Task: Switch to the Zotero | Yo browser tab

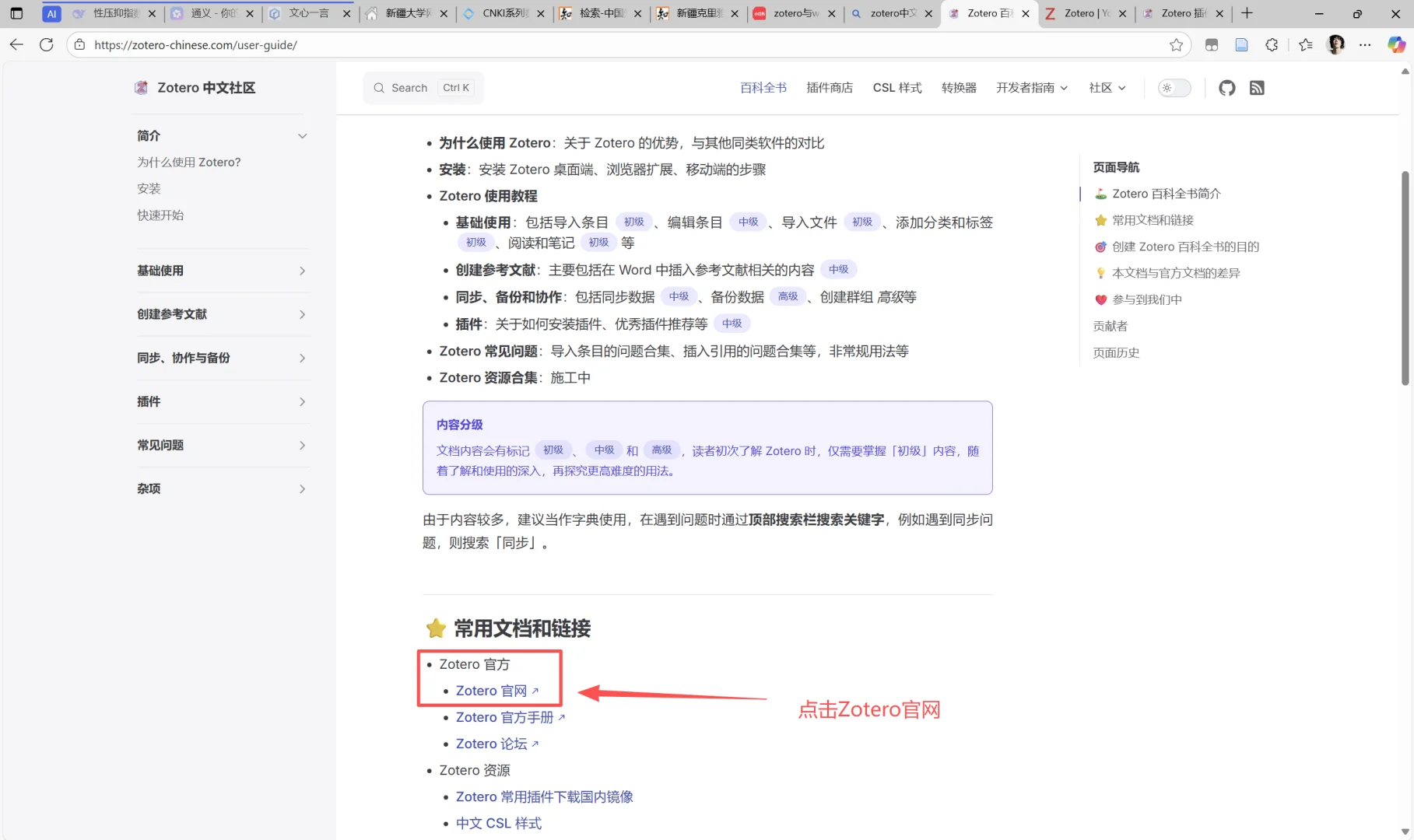Action: point(1082,13)
